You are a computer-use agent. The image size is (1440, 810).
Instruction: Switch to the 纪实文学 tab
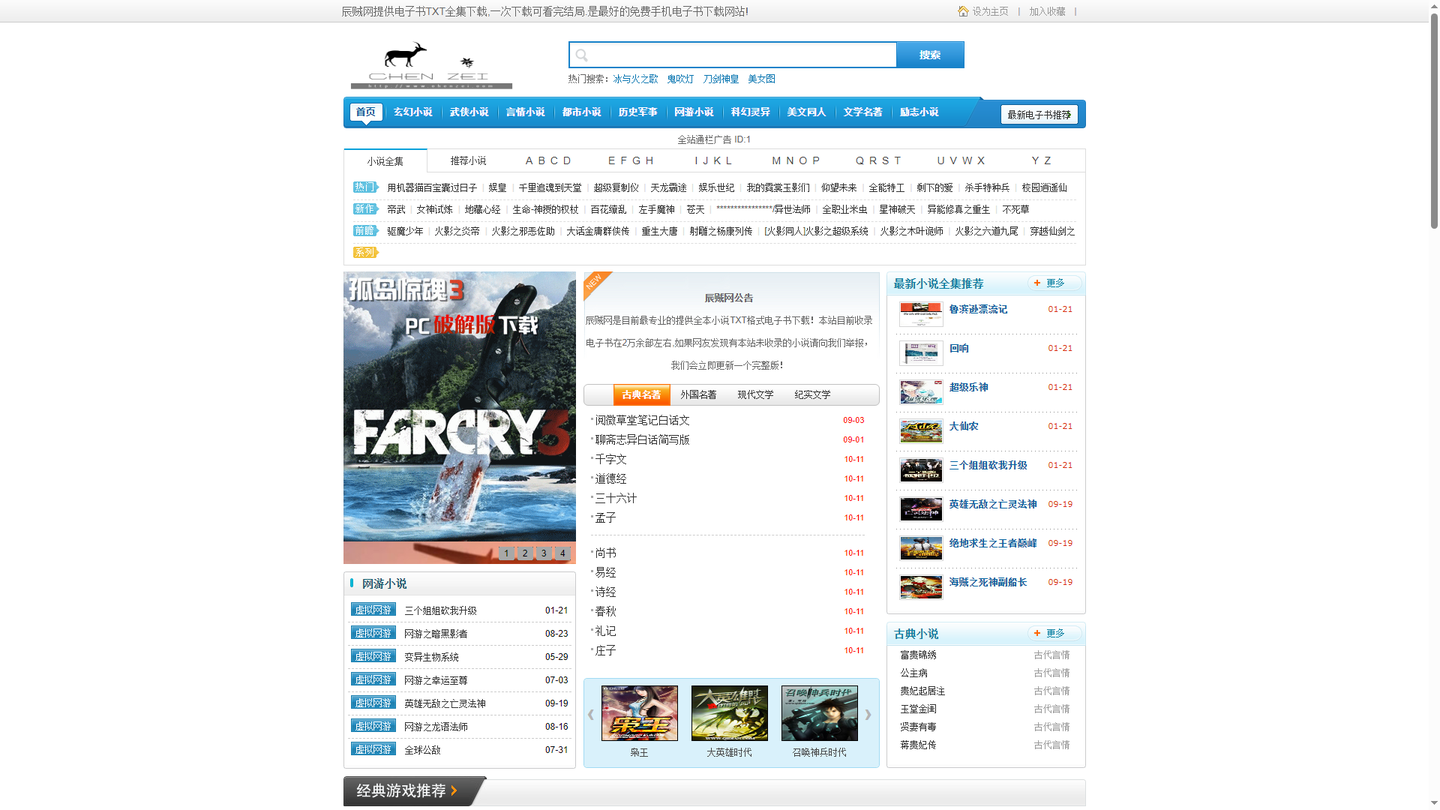pyautogui.click(x=813, y=395)
